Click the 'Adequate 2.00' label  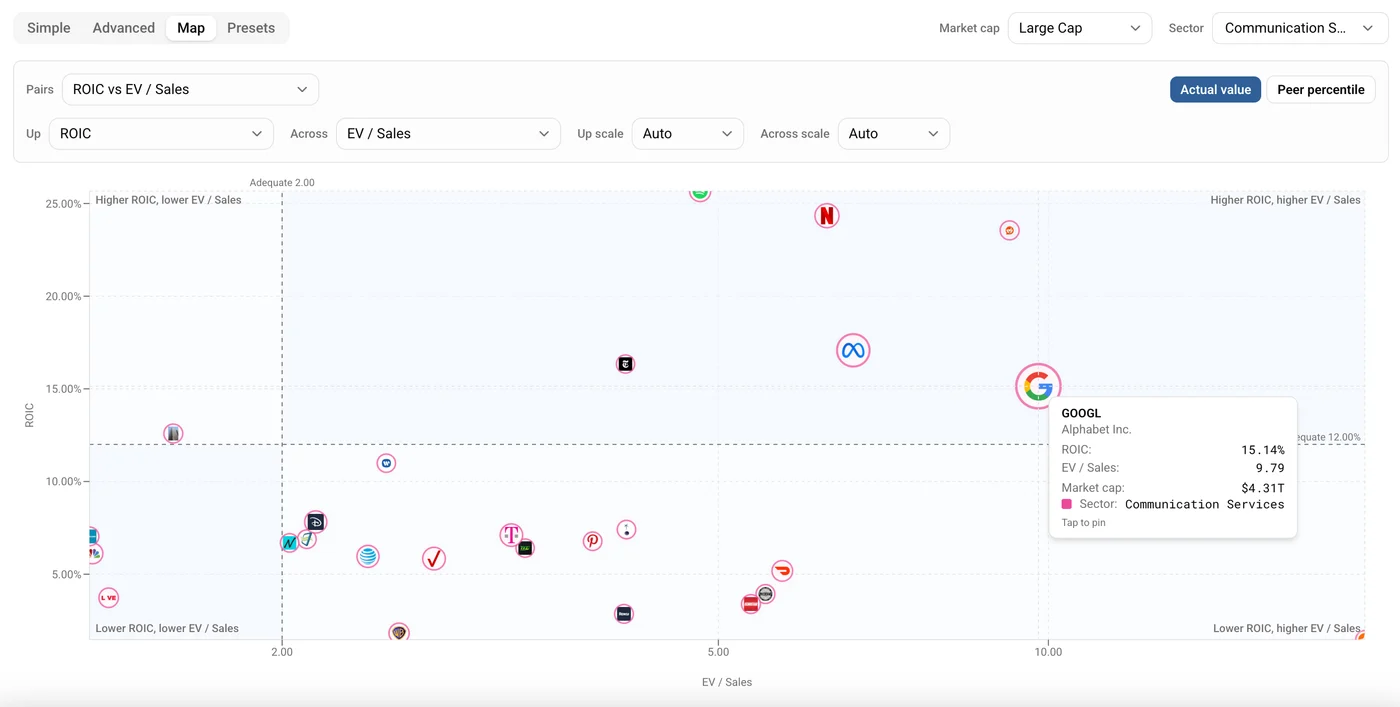point(282,183)
